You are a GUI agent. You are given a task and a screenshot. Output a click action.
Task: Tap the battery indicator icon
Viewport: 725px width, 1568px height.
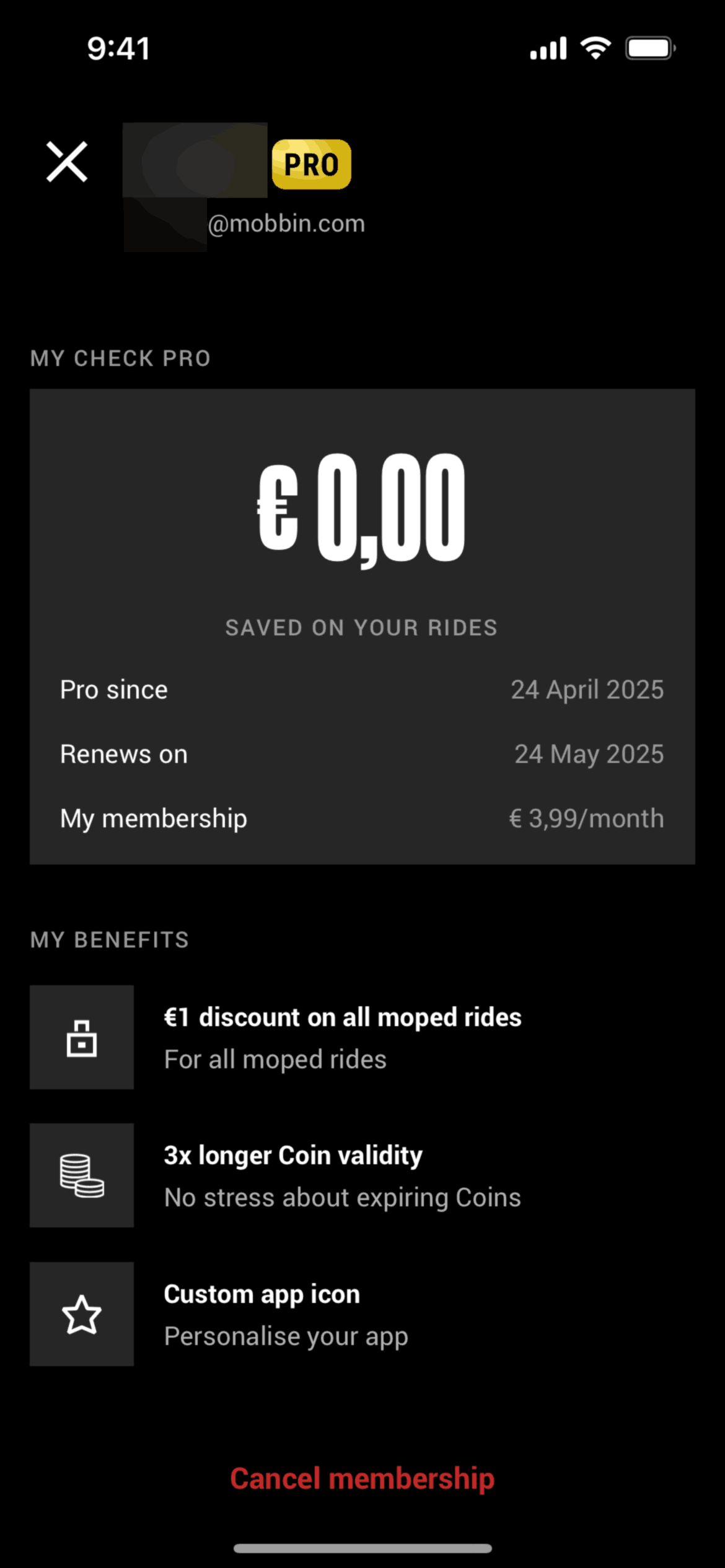click(x=650, y=48)
